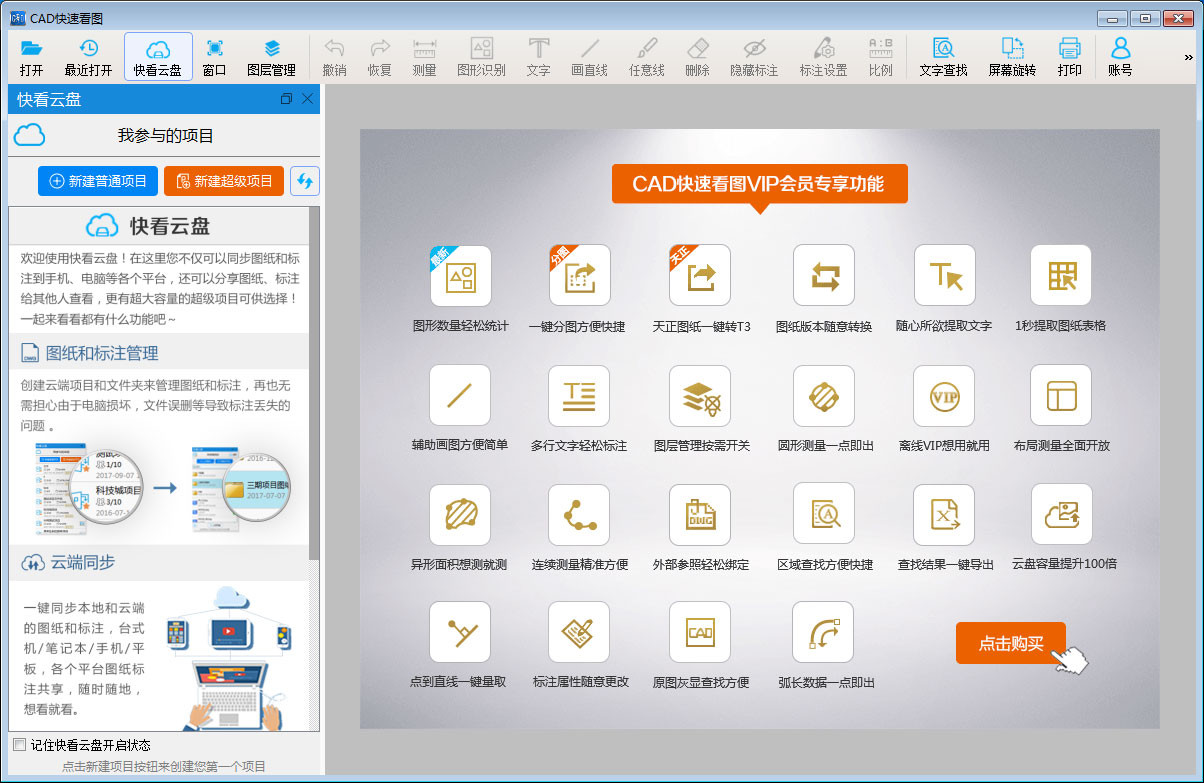Screen dimensions: 1204x783
Task: Expand the toolbar overflow chevron
Action: click(1188, 57)
